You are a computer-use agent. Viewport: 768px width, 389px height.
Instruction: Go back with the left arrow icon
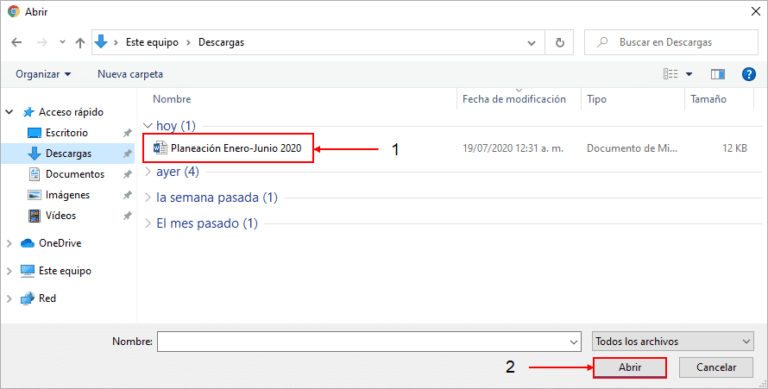click(17, 43)
